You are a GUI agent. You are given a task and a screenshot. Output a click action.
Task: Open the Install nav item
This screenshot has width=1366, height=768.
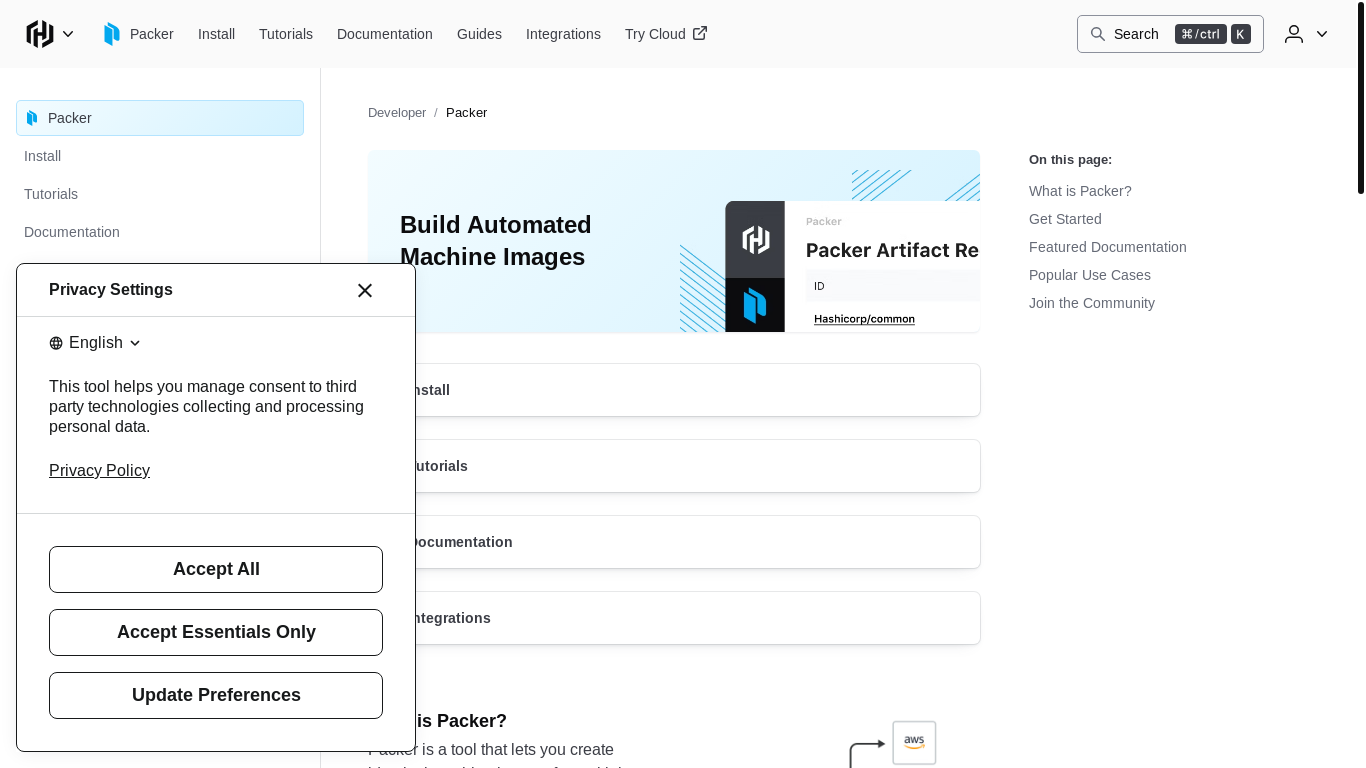click(x=216, y=34)
